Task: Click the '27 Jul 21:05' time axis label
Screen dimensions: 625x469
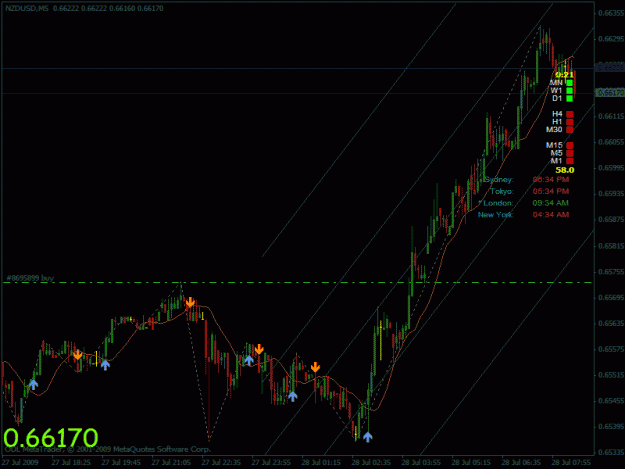Action: (x=171, y=463)
